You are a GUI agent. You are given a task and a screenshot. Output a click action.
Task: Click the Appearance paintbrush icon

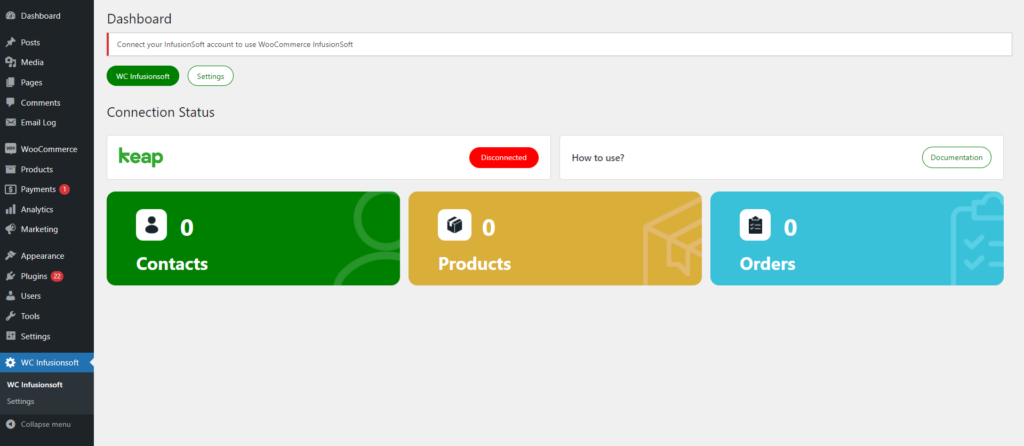[x=10, y=256]
